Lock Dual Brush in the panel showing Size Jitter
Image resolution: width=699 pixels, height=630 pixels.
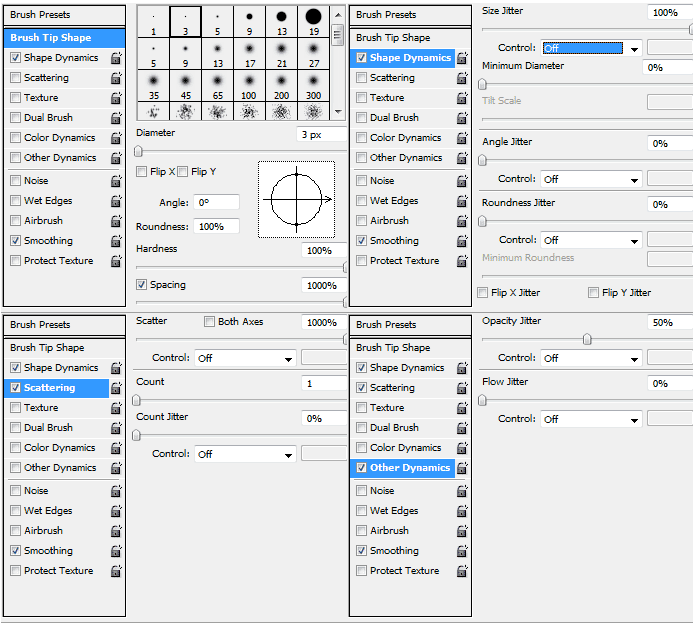click(x=462, y=118)
